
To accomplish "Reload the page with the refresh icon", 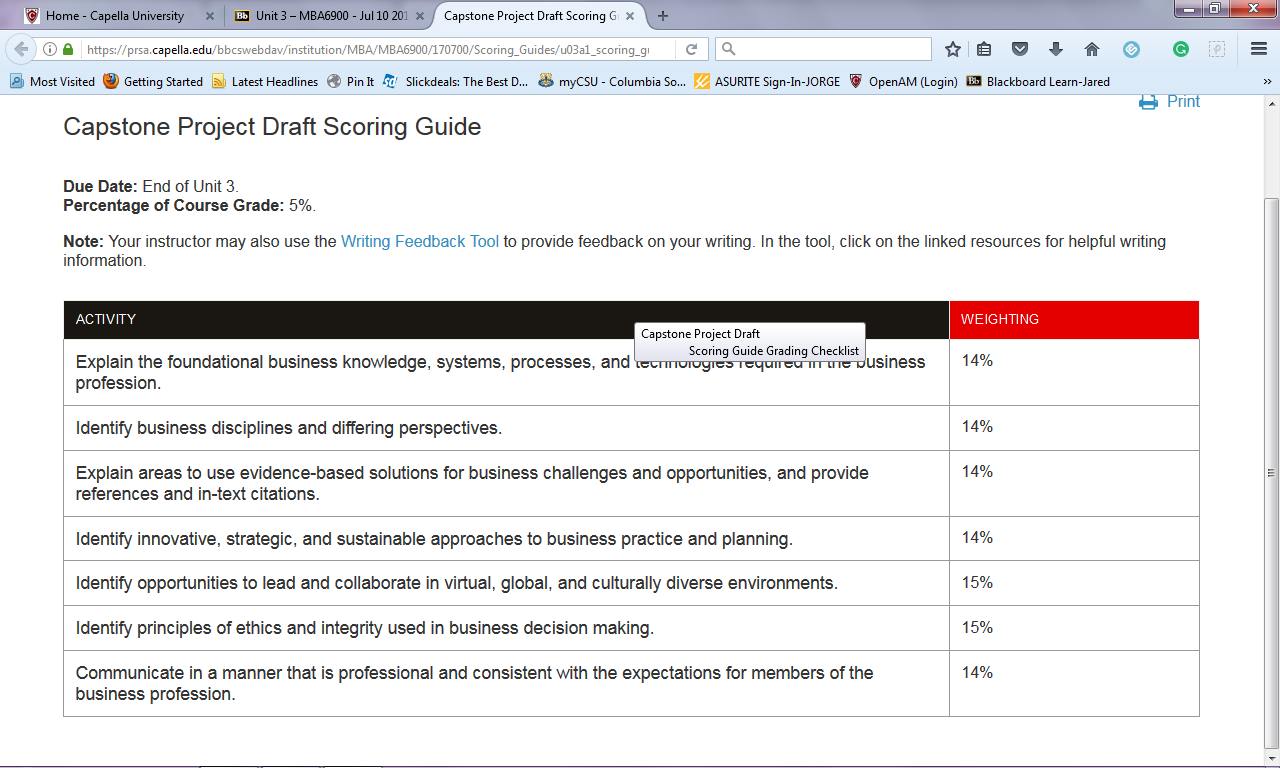I will click(691, 49).
